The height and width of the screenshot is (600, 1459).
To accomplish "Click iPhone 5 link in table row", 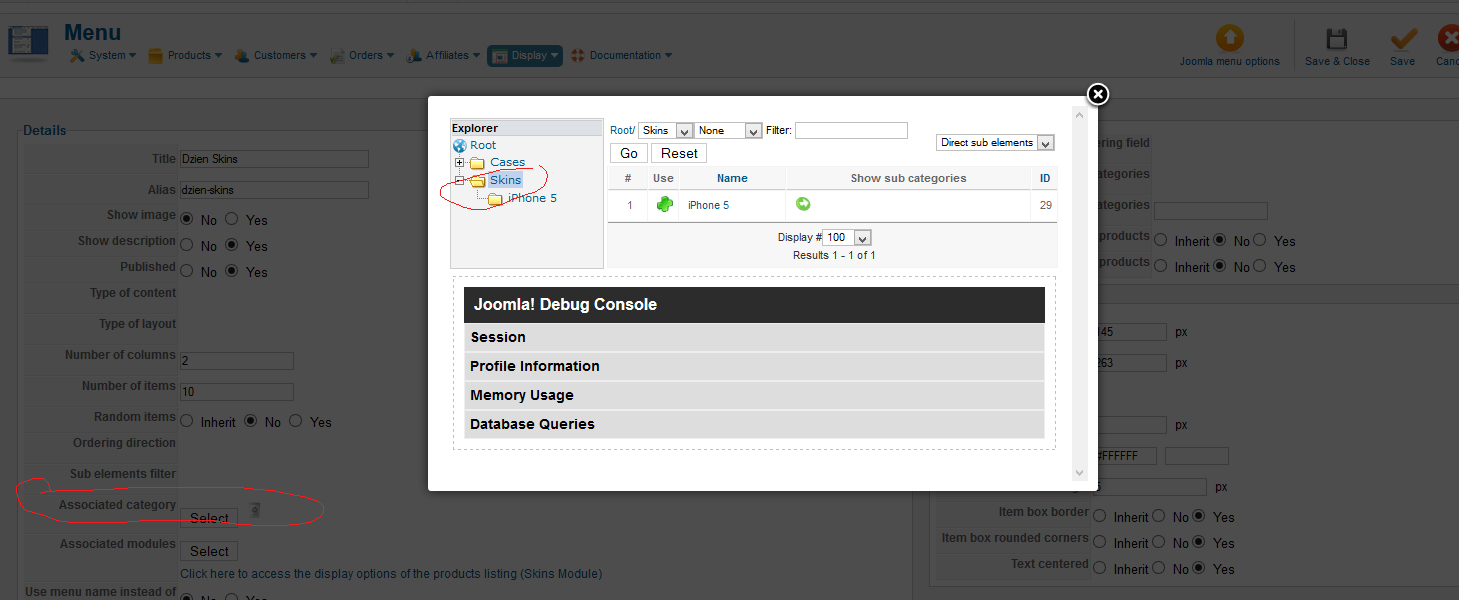I will [708, 205].
